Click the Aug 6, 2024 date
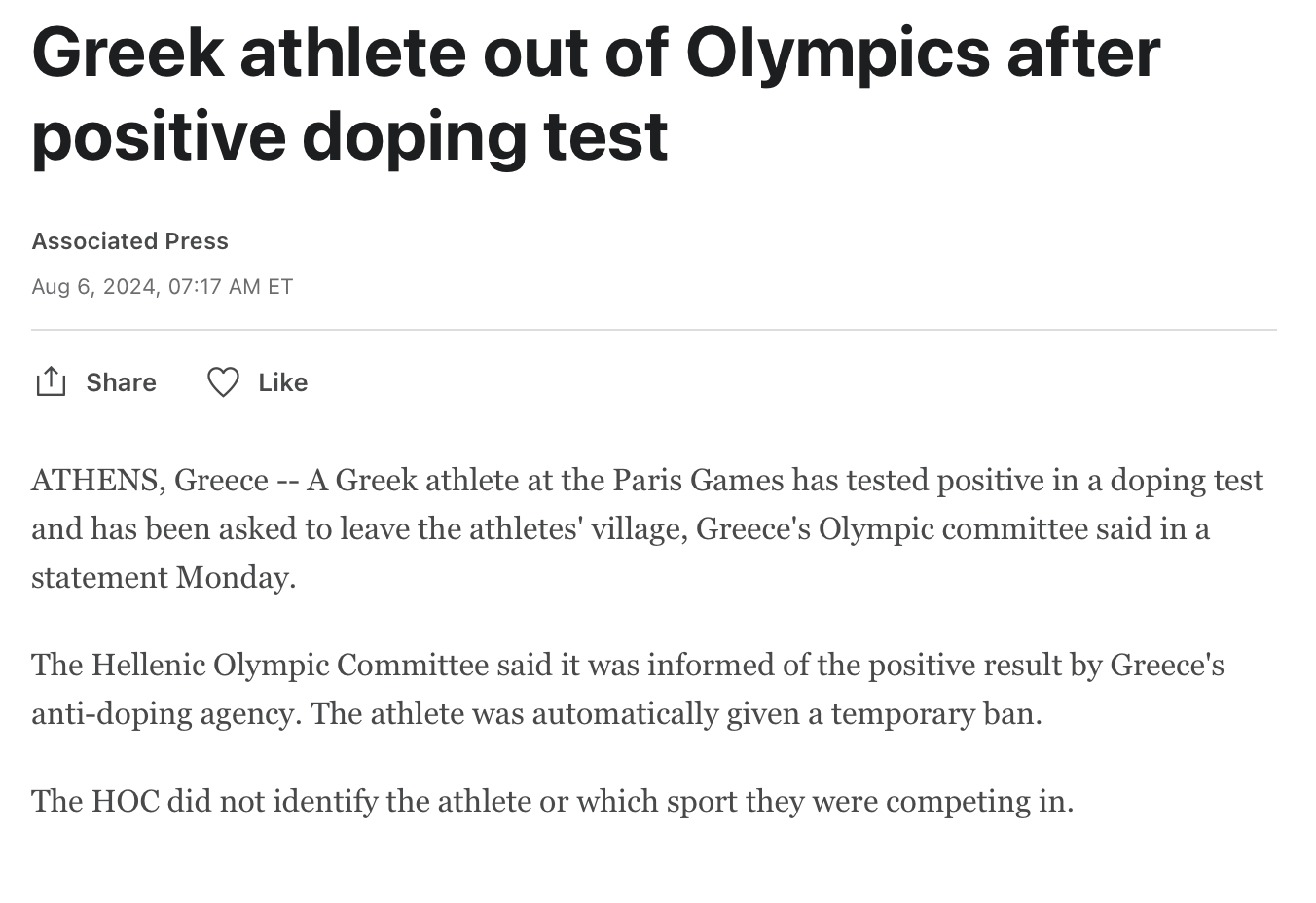This screenshot has height=903, width=1316. coord(93,286)
